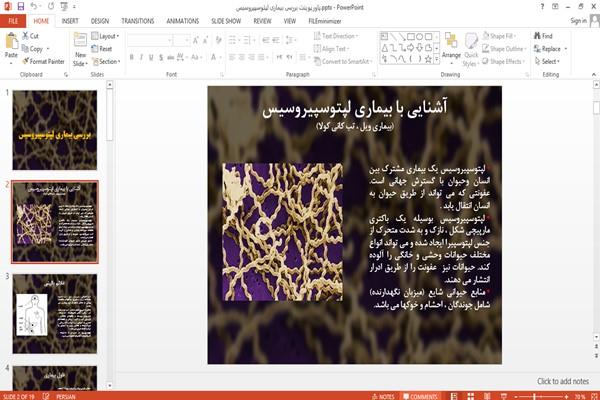Click Sign in link
This screenshot has height=400, width=600.
point(578,21)
